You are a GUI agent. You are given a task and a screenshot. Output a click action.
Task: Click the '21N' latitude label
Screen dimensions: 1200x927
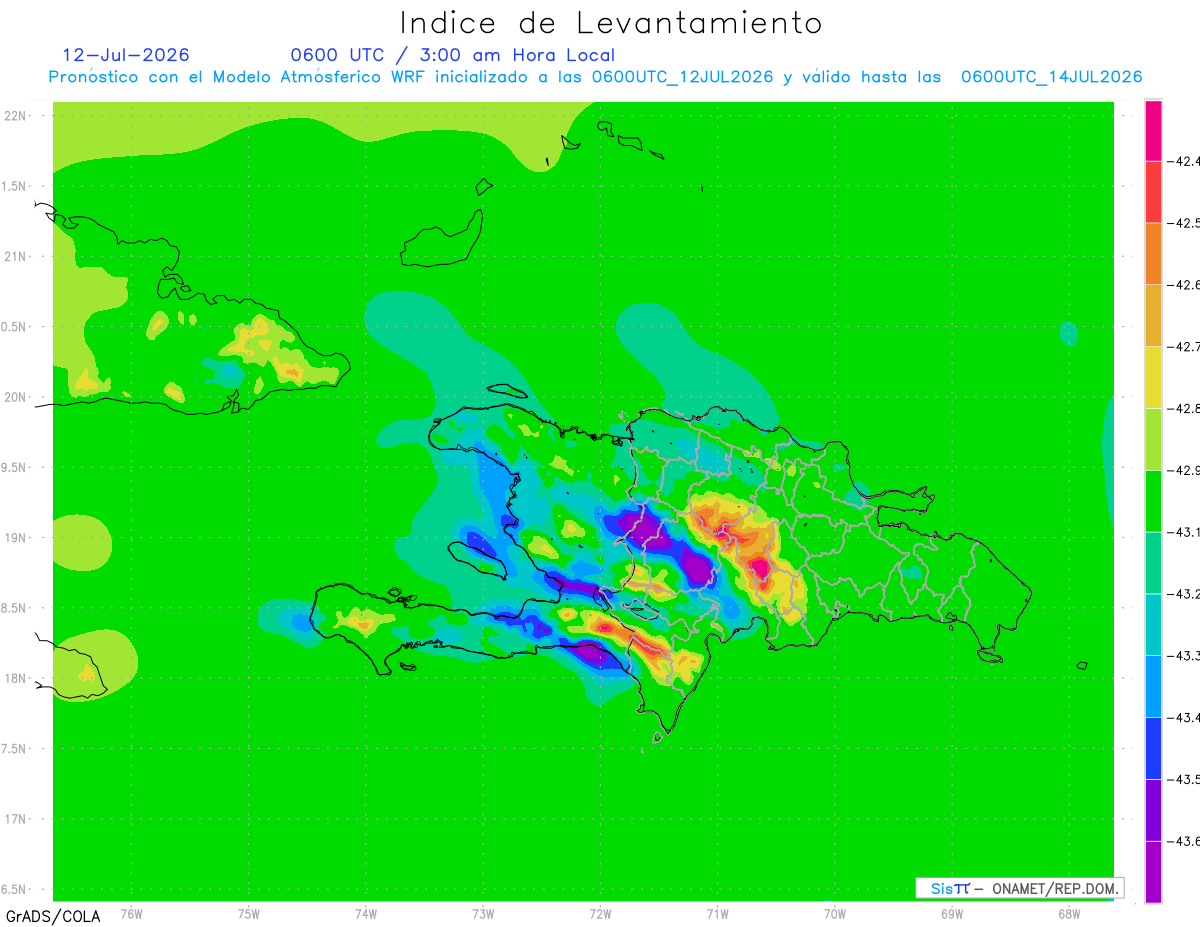pyautogui.click(x=15, y=257)
